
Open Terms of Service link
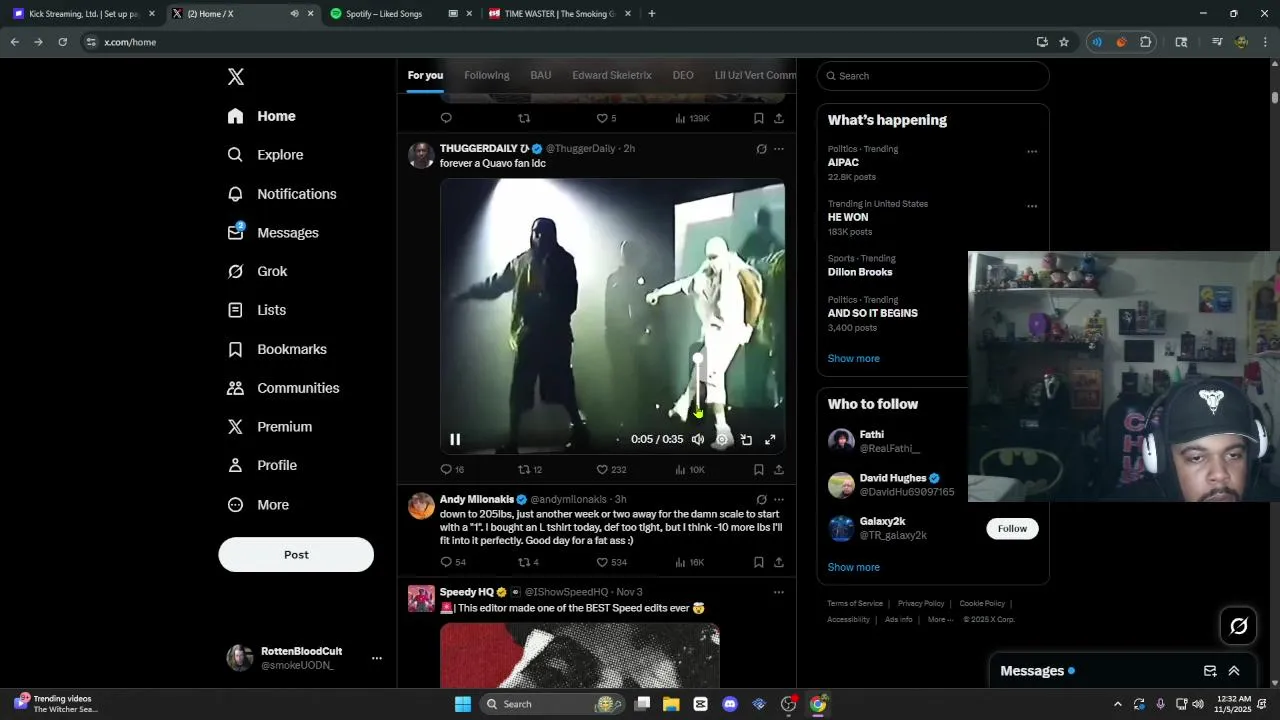[x=855, y=604]
